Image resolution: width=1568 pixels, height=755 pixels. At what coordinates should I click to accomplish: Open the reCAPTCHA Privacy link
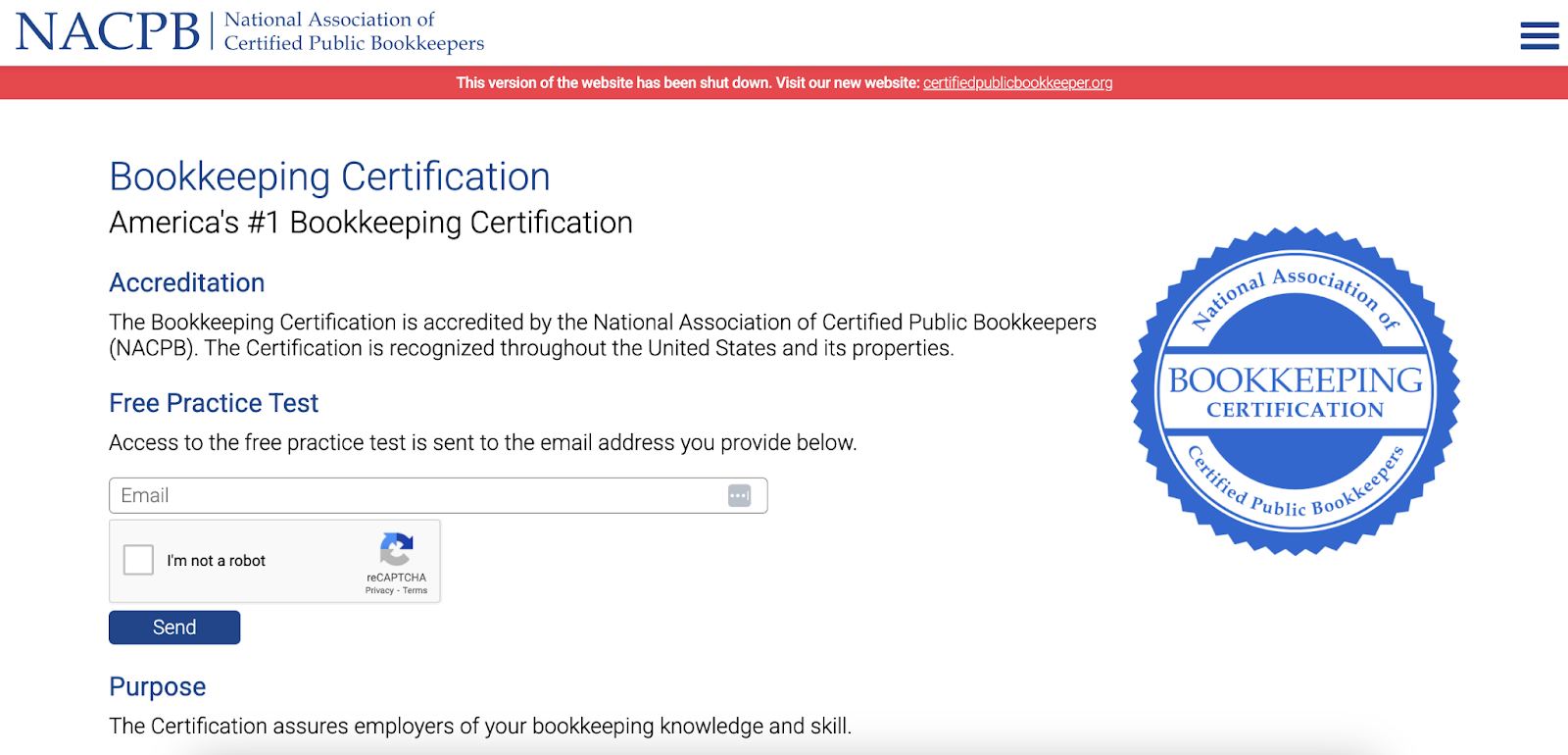378,590
